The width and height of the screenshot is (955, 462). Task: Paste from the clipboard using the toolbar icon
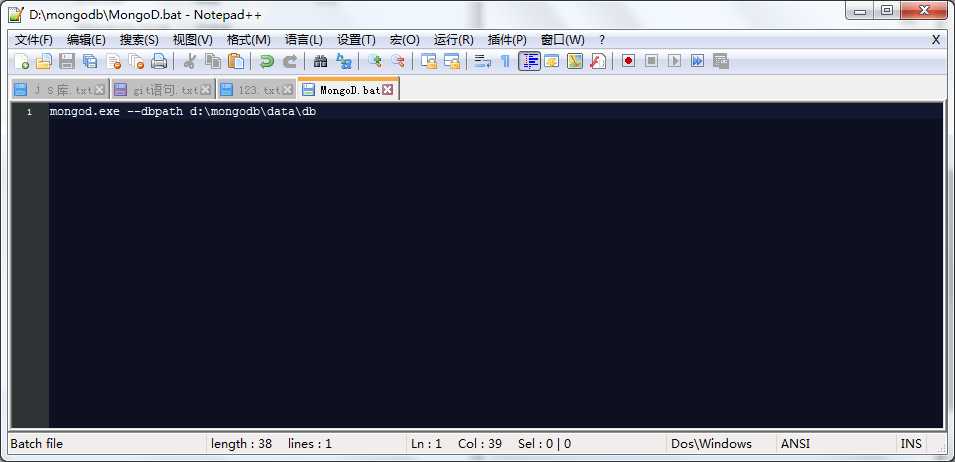pos(236,61)
